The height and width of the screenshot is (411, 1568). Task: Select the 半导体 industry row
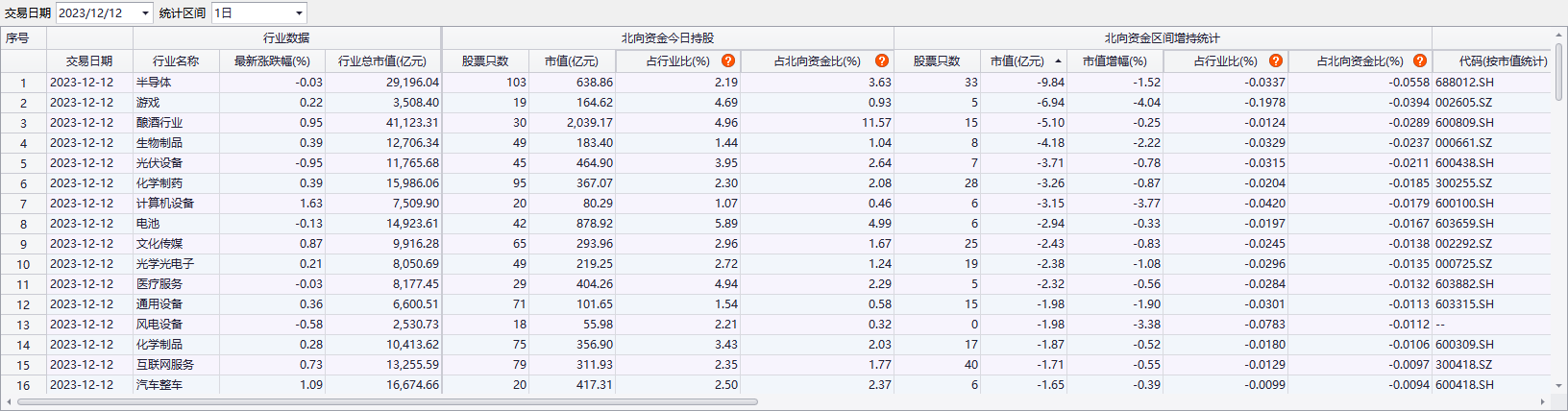point(154,83)
